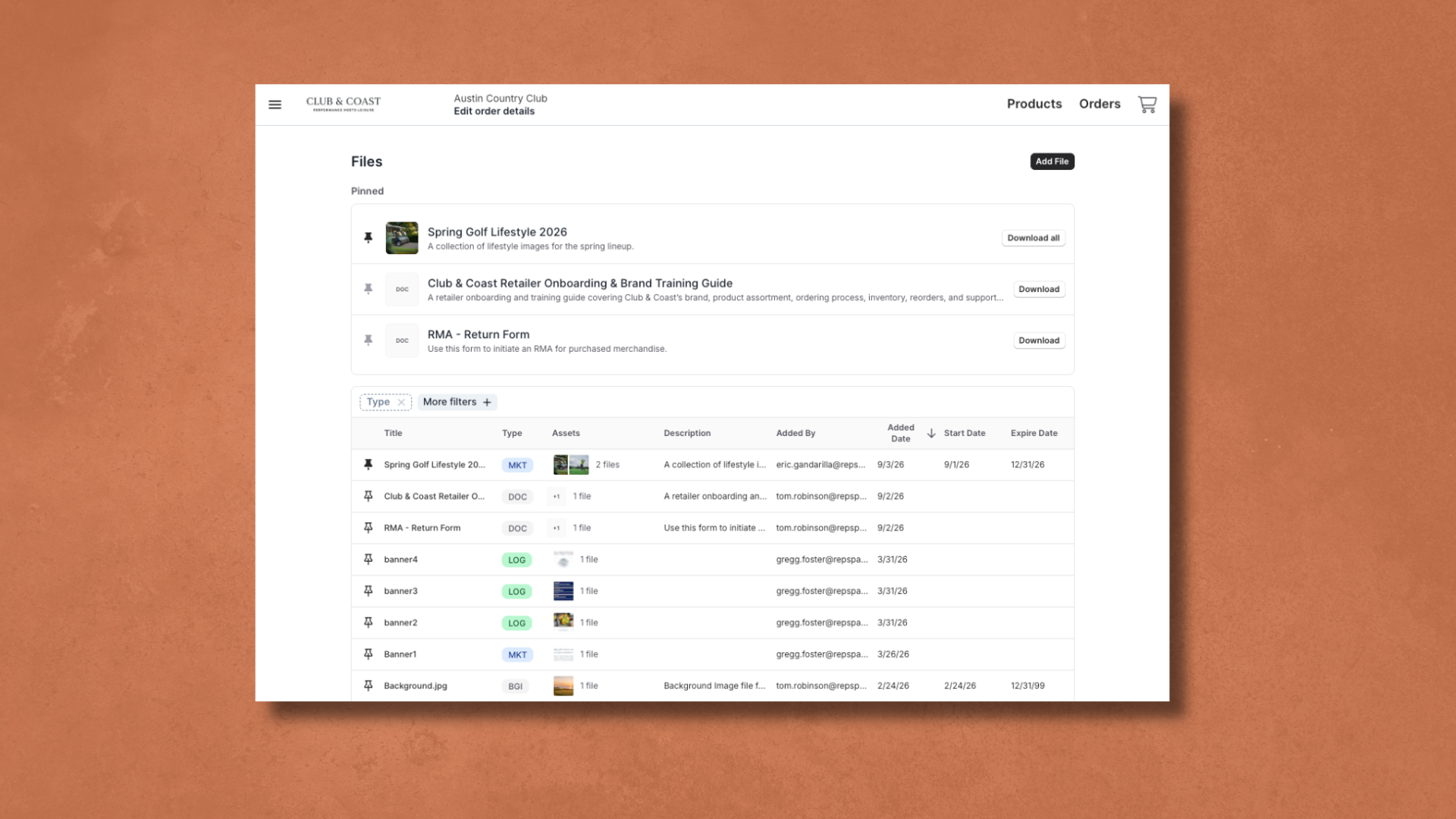Unpin Spring Golf Lifestyle 2026 in Pinned section
Image resolution: width=1456 pixels, height=819 pixels.
pyautogui.click(x=369, y=238)
